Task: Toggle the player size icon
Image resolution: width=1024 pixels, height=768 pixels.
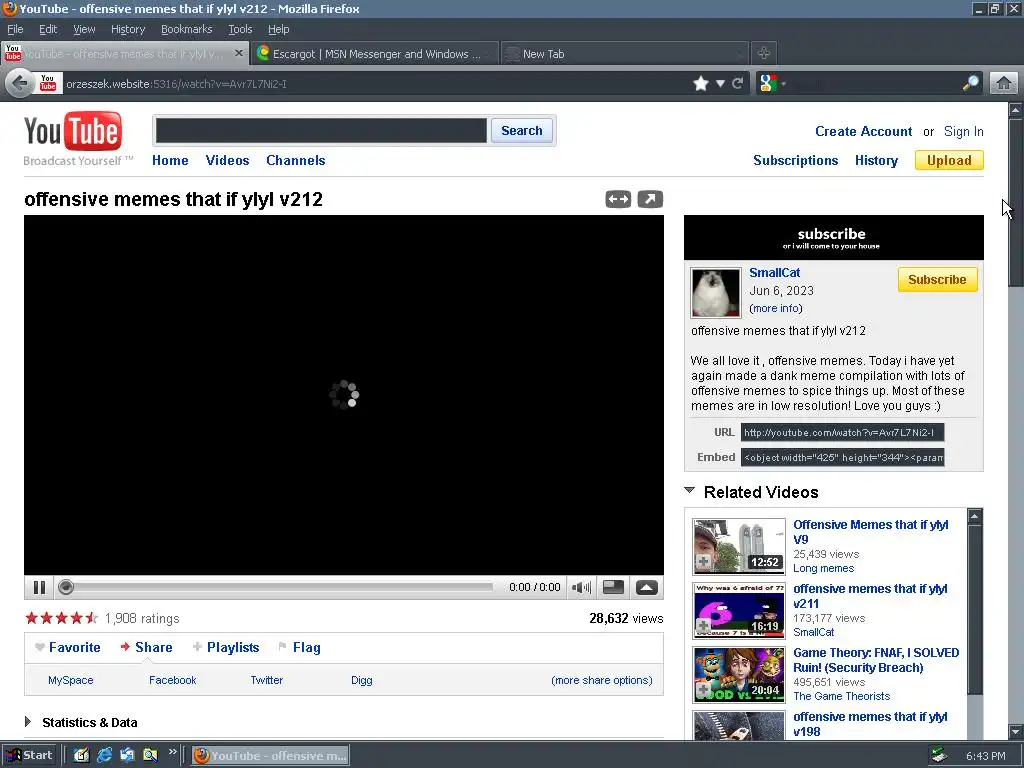Action: pos(613,587)
